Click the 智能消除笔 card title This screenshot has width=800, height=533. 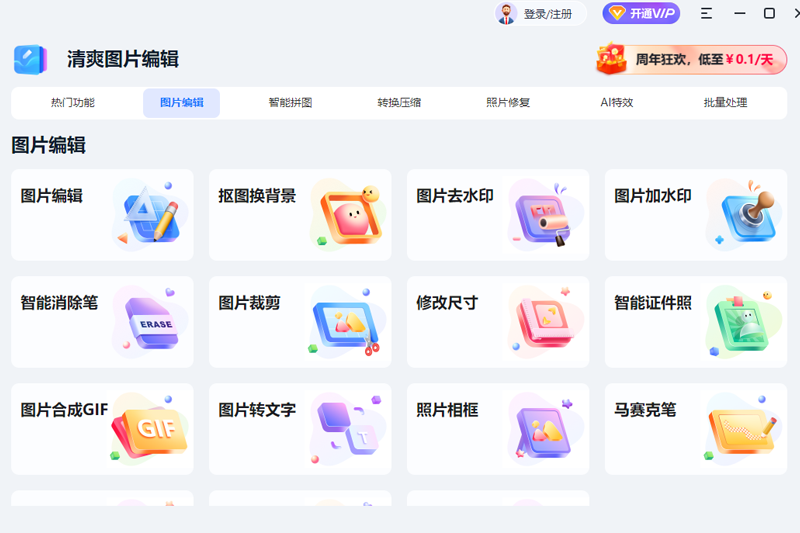pyautogui.click(x=59, y=303)
